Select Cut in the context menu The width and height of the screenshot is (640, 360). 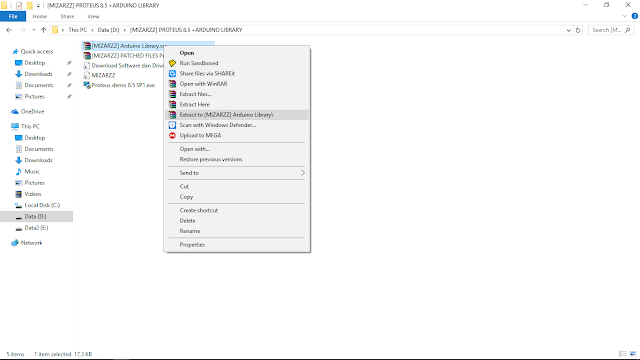point(237,187)
